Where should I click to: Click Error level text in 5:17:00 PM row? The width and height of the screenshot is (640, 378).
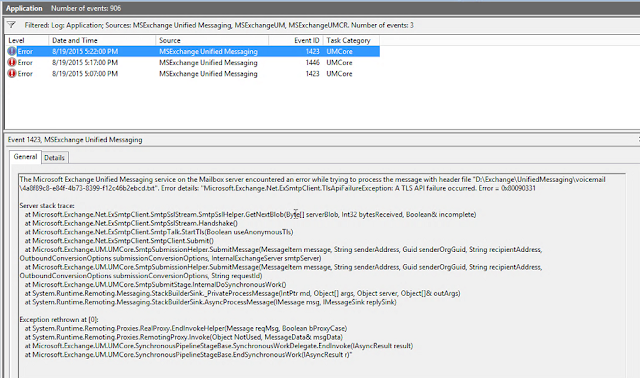tap(25, 62)
